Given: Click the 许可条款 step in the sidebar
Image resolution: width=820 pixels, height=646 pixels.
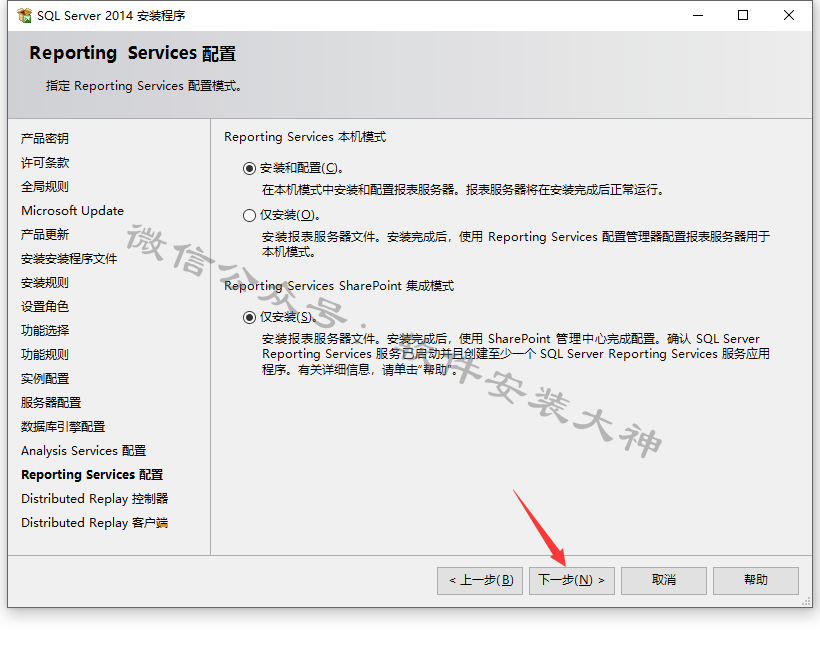Looking at the screenshot, I should click(x=45, y=163).
